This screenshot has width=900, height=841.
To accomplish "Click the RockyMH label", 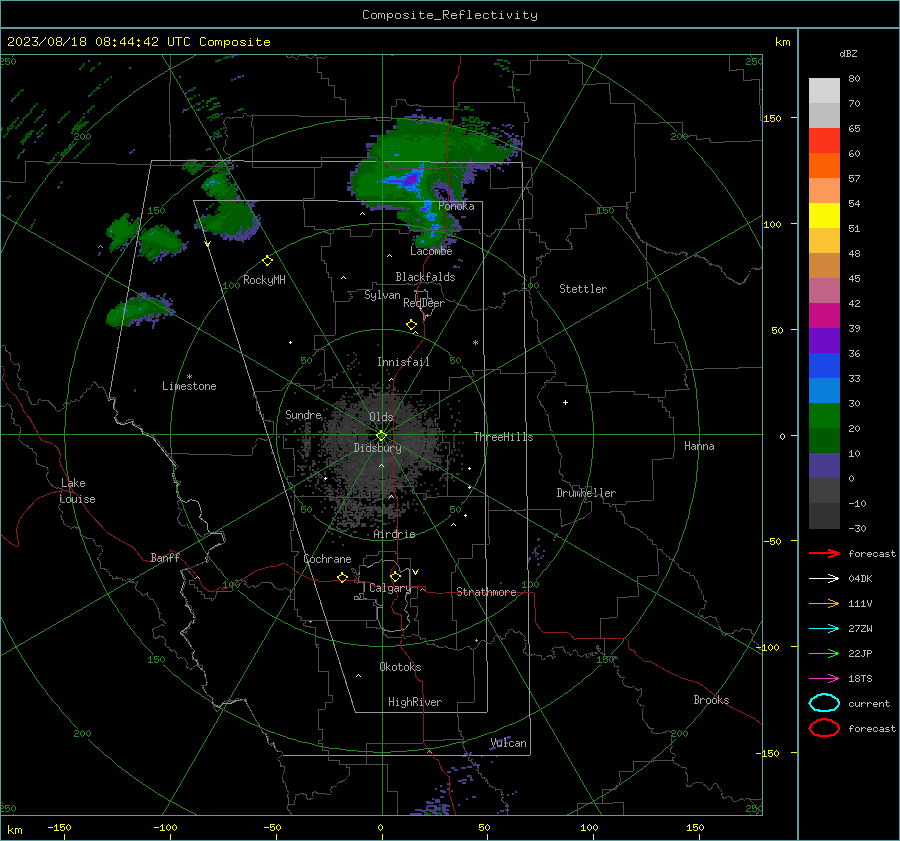I will pyautogui.click(x=264, y=280).
